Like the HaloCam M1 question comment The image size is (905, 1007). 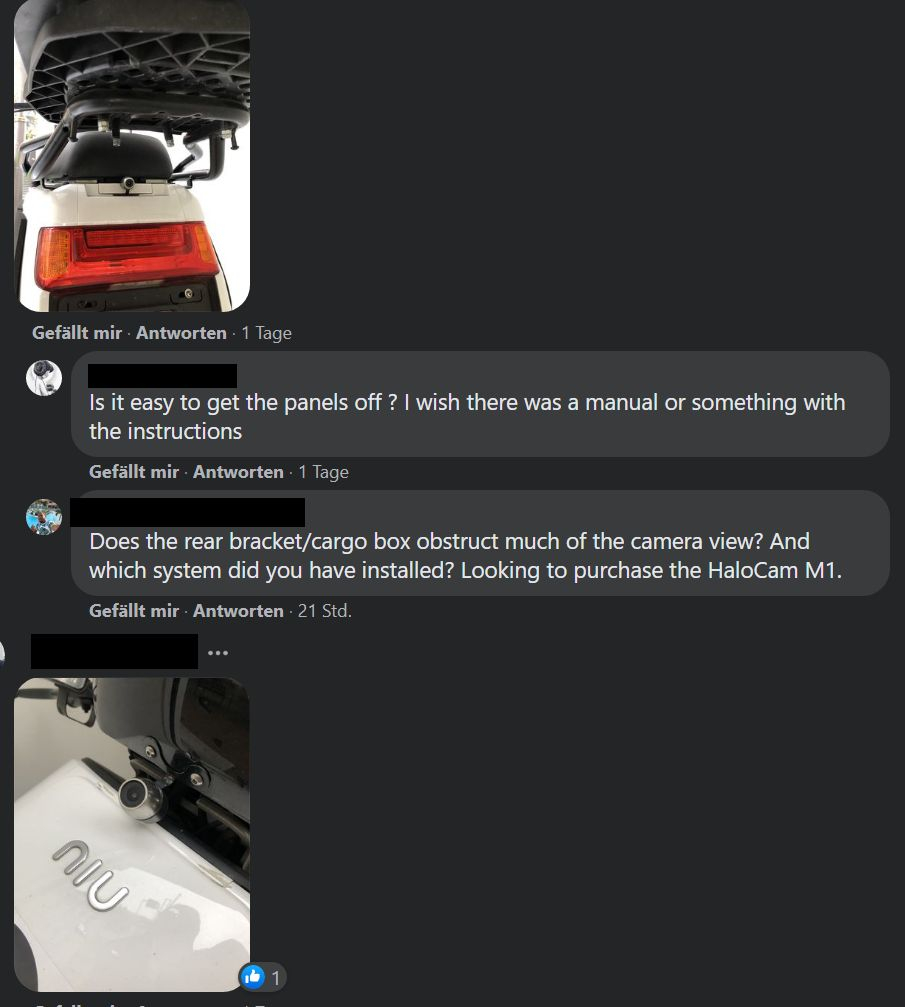tap(134, 611)
